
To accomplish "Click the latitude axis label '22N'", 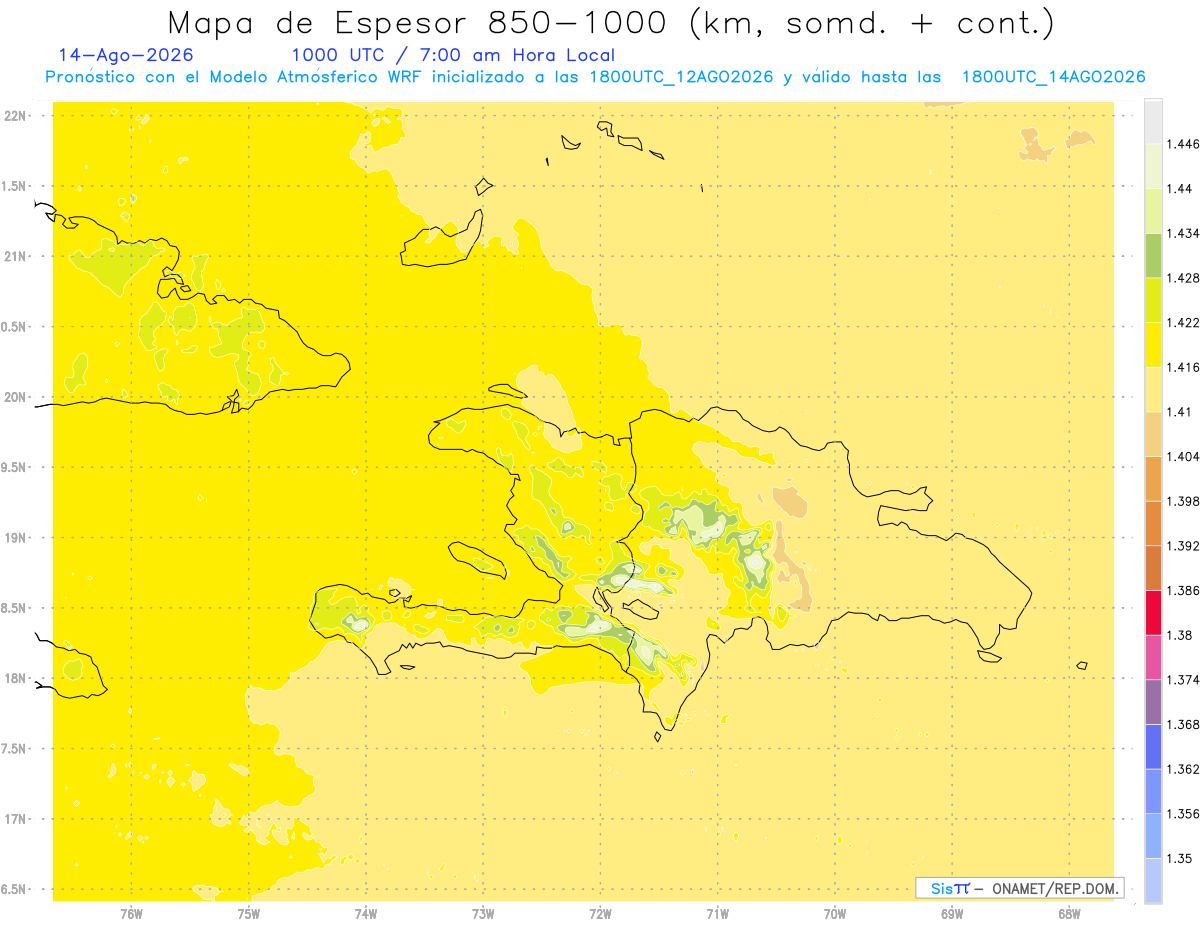I will click(x=16, y=116).
